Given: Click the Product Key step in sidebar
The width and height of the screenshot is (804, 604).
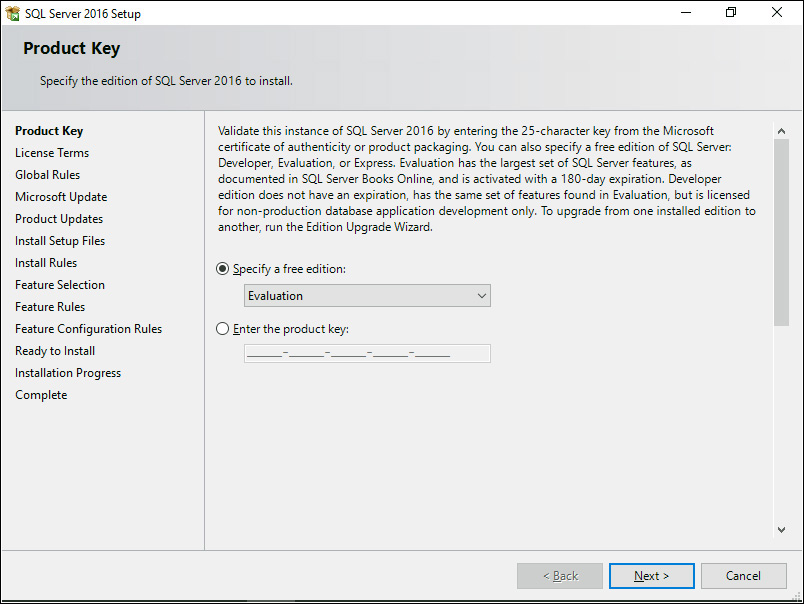Looking at the screenshot, I should click(49, 131).
